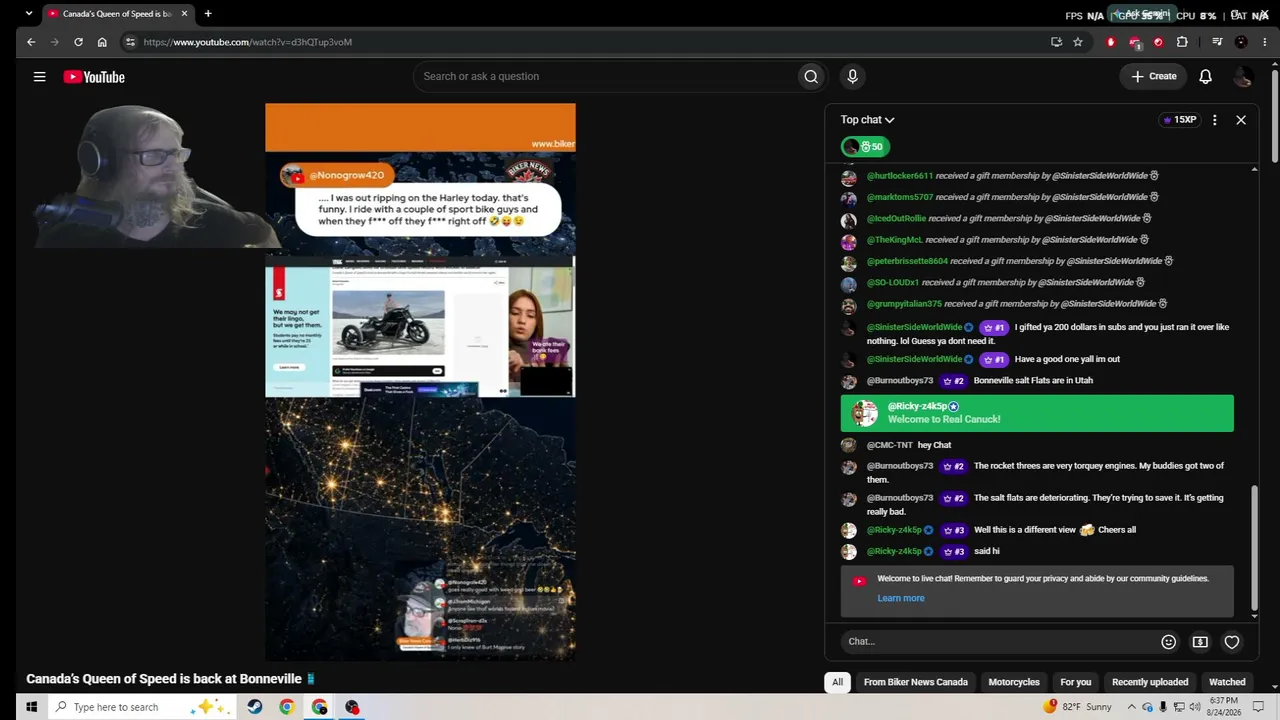Open the tab search dropdown arrow
Screen dimensions: 1280x720
pos(28,14)
